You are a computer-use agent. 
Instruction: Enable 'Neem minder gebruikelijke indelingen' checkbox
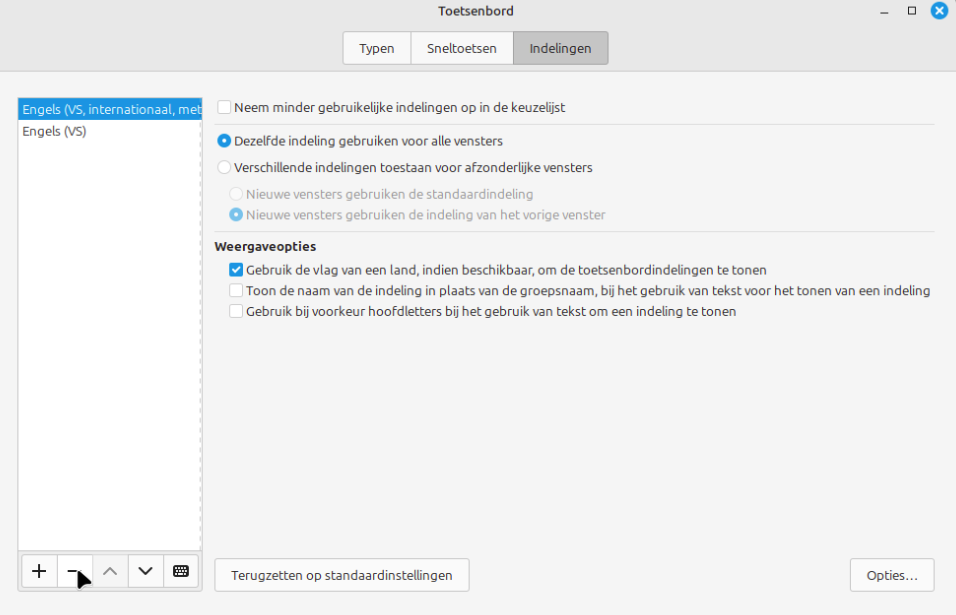pos(224,107)
